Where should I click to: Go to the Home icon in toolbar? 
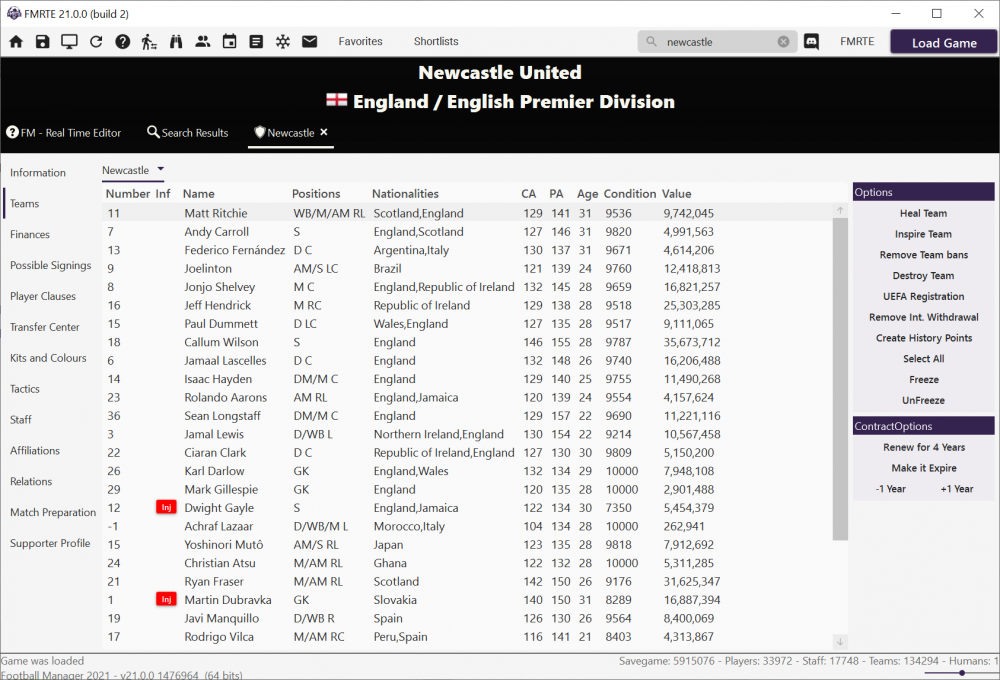pos(16,42)
